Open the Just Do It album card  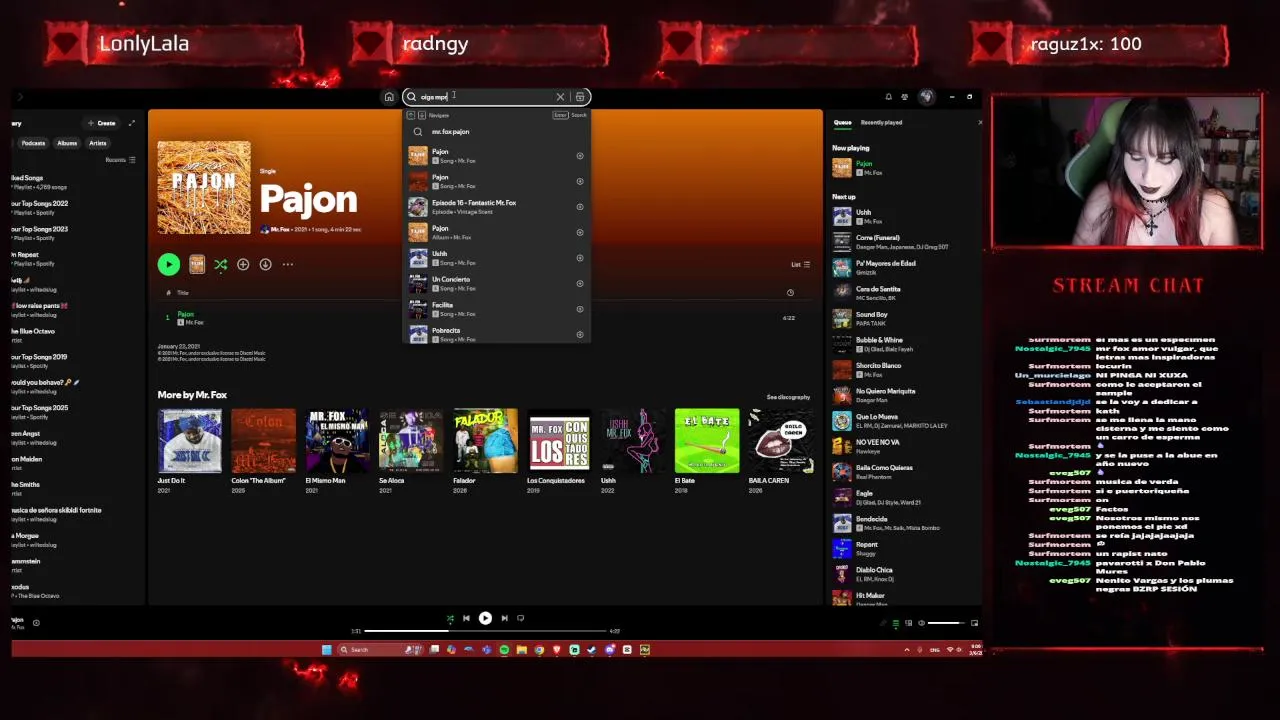(189, 451)
